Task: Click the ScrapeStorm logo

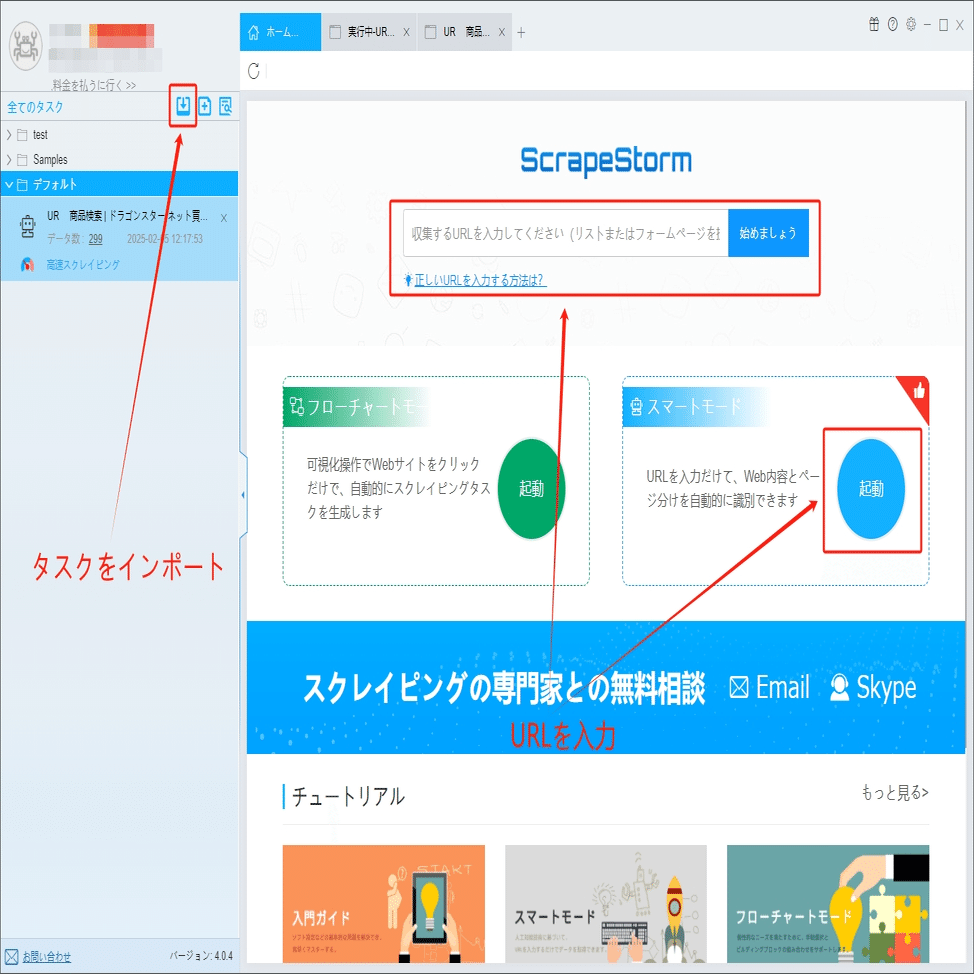Action: coord(606,161)
